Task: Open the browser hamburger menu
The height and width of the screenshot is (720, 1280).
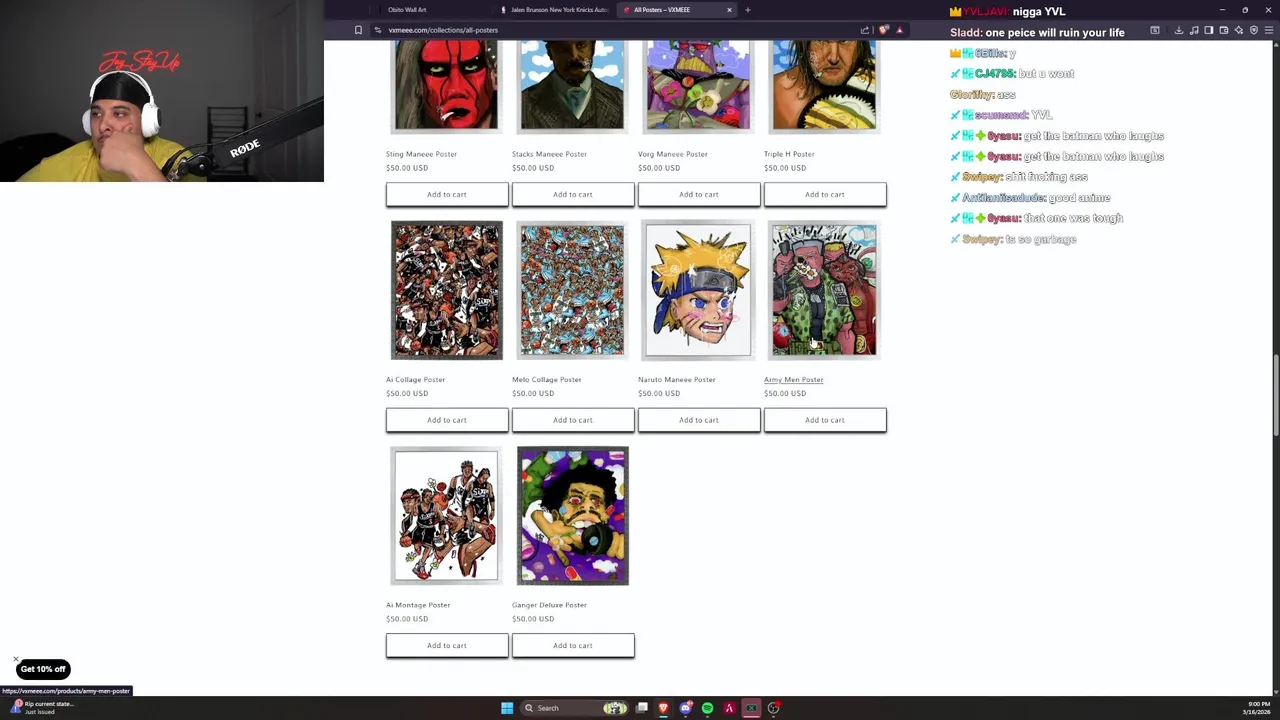Action: point(1269,30)
